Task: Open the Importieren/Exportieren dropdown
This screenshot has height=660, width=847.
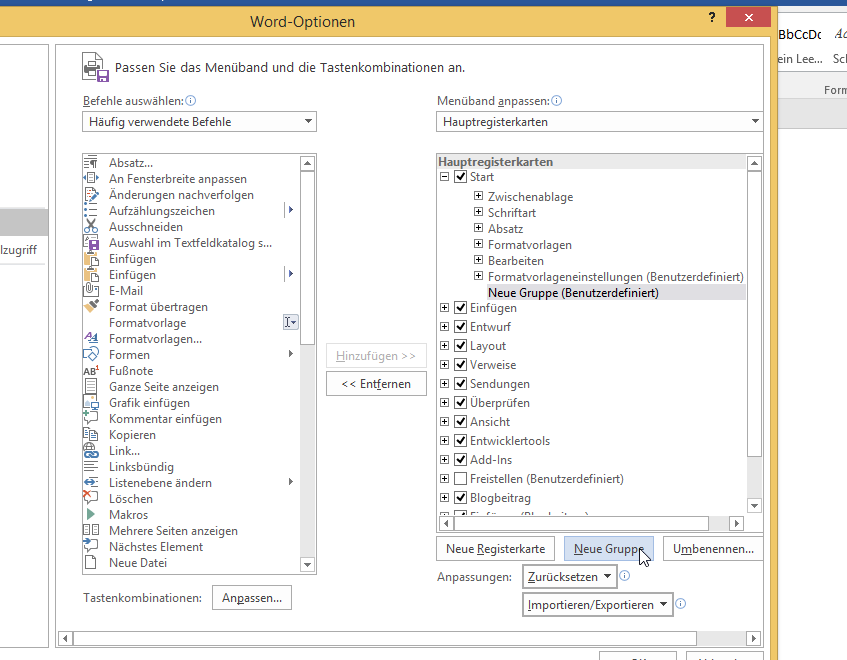Action: point(597,605)
